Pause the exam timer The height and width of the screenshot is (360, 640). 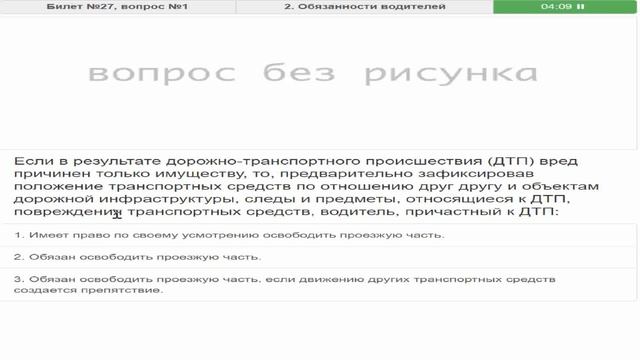click(x=581, y=7)
